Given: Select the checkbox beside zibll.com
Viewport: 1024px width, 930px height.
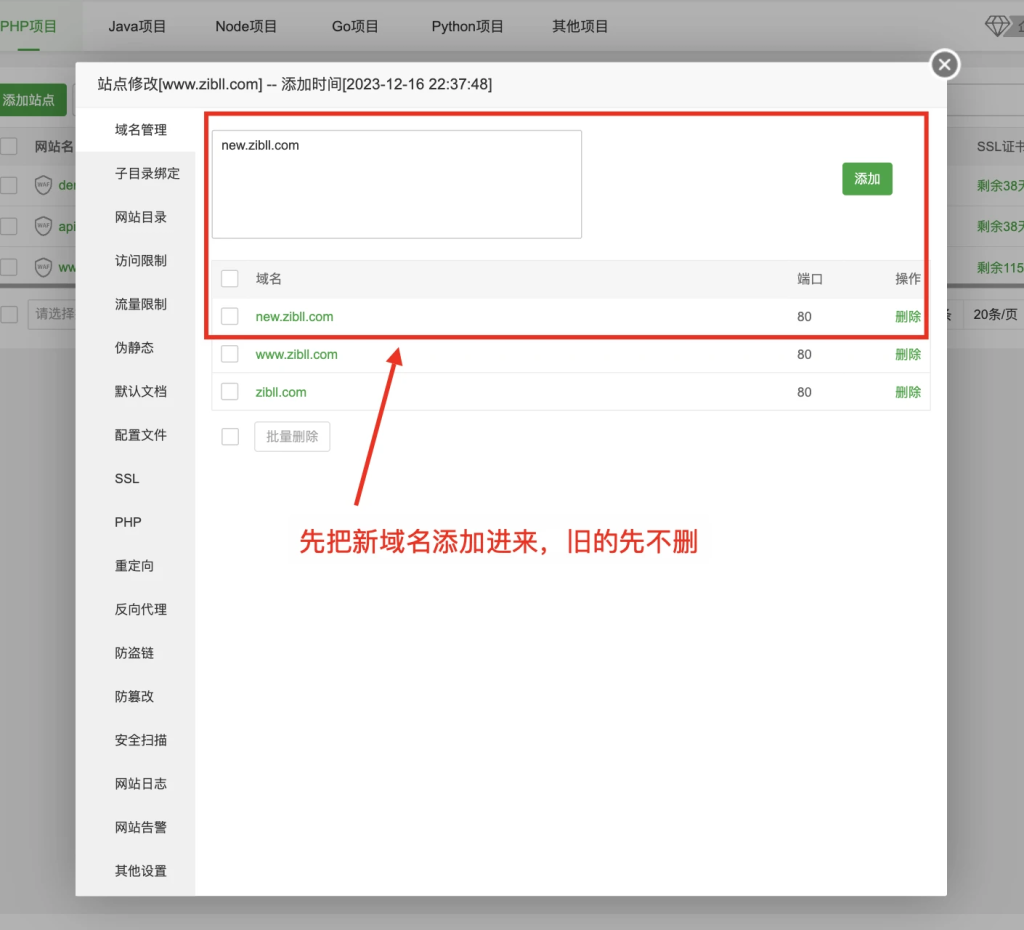Looking at the screenshot, I should [229, 392].
